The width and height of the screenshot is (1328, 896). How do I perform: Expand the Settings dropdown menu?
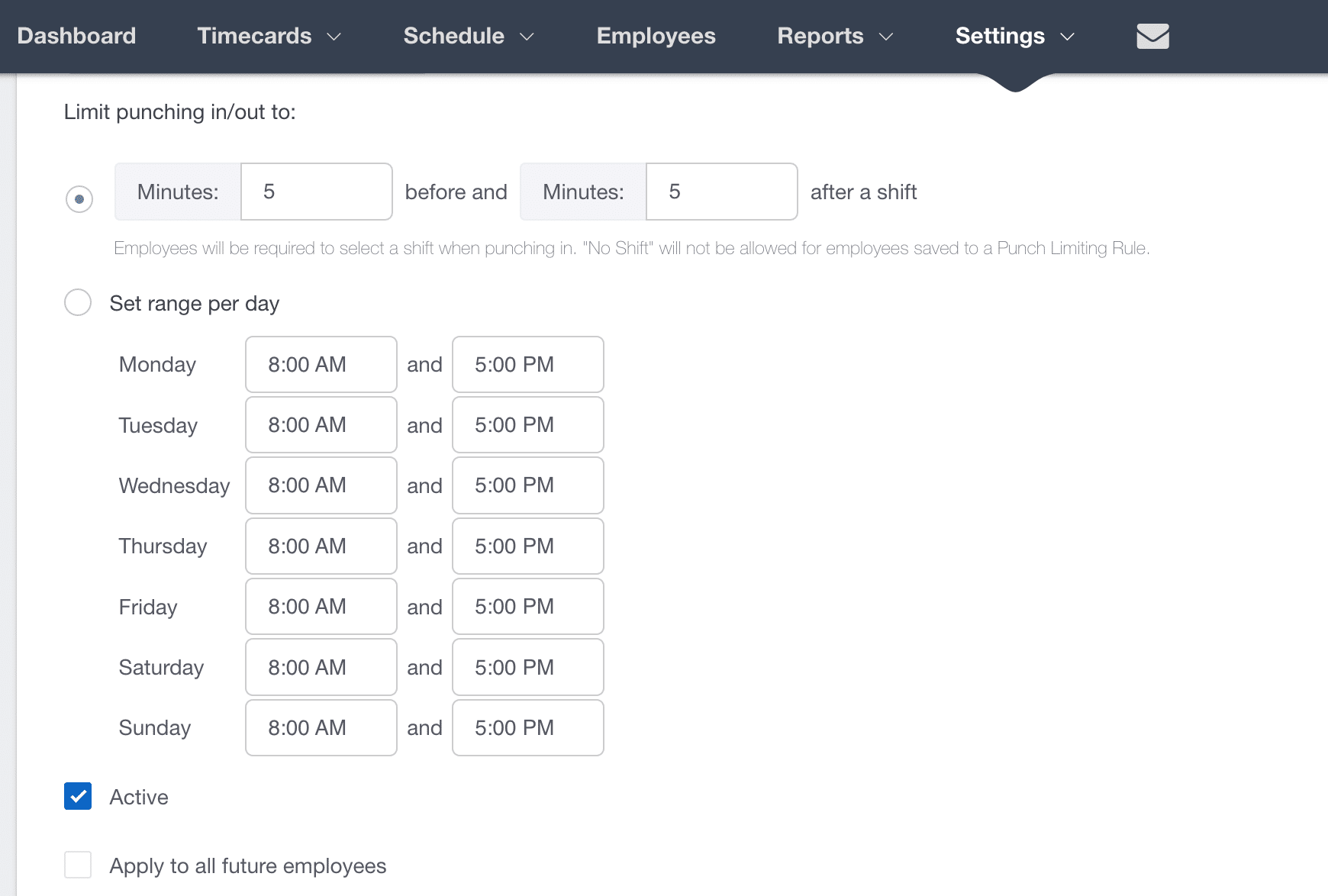point(1014,36)
